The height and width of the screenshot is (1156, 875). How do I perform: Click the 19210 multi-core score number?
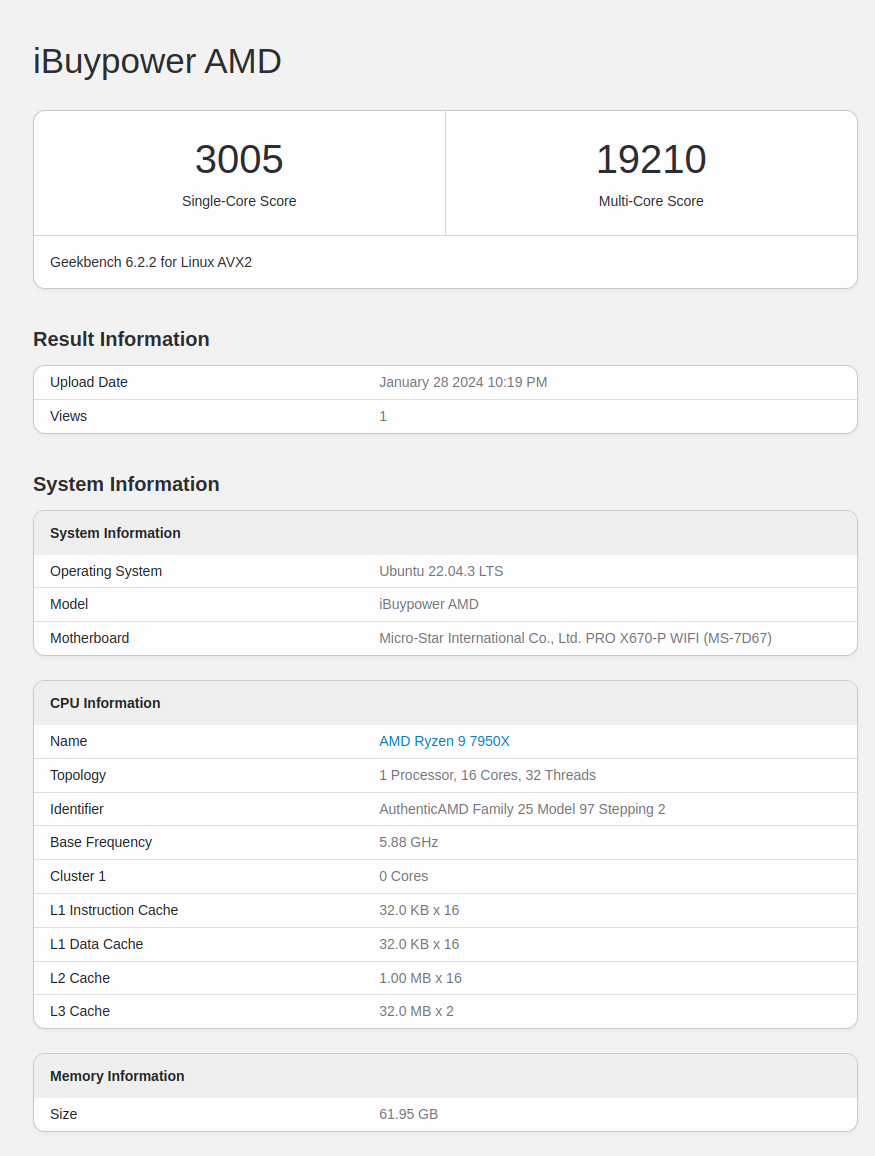click(x=651, y=160)
